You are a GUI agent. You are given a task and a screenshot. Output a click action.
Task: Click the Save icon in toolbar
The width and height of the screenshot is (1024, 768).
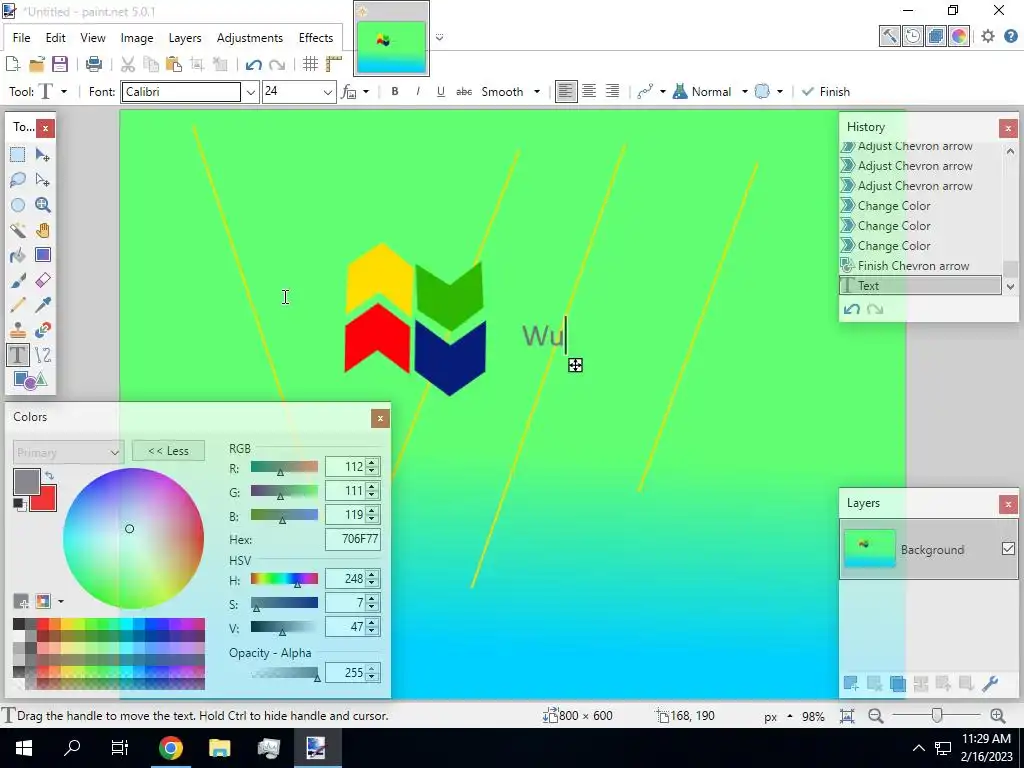[59, 64]
